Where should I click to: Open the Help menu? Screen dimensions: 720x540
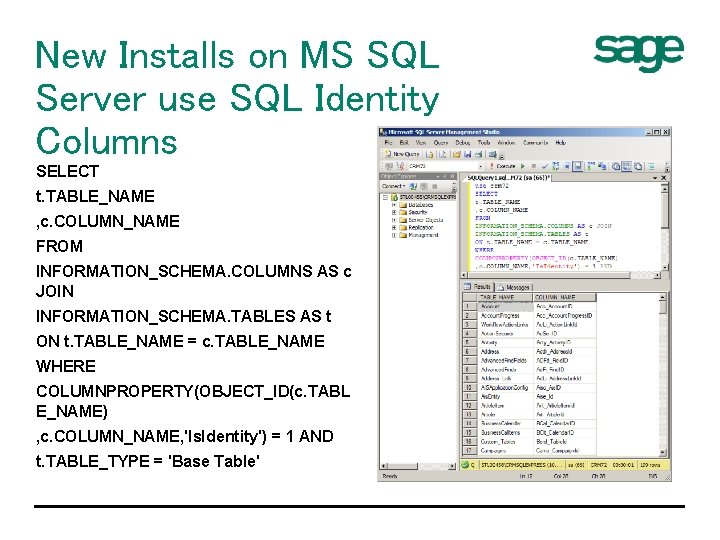(x=561, y=143)
